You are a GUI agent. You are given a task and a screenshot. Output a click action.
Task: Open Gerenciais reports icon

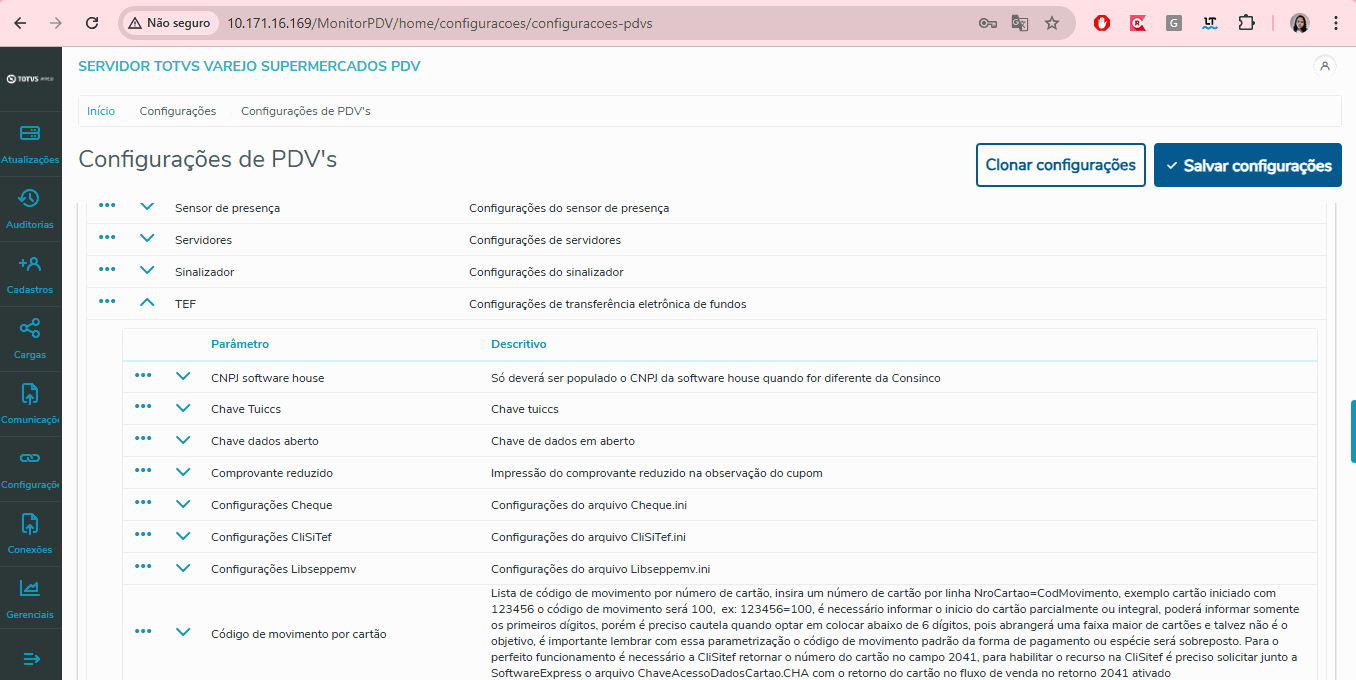pos(30,598)
